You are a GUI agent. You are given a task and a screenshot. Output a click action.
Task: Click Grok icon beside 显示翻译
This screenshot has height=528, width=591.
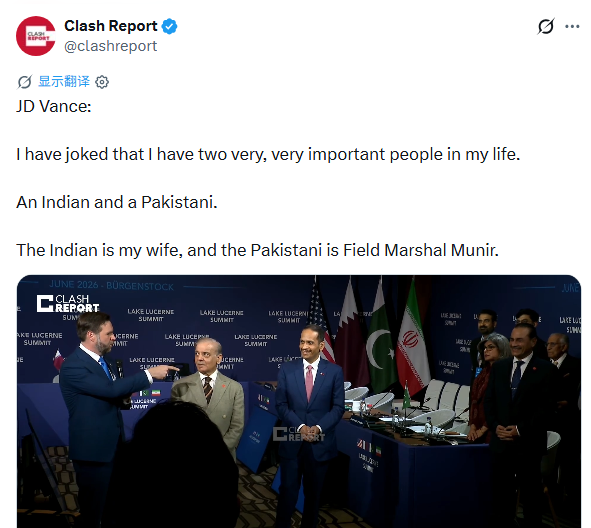tap(24, 82)
